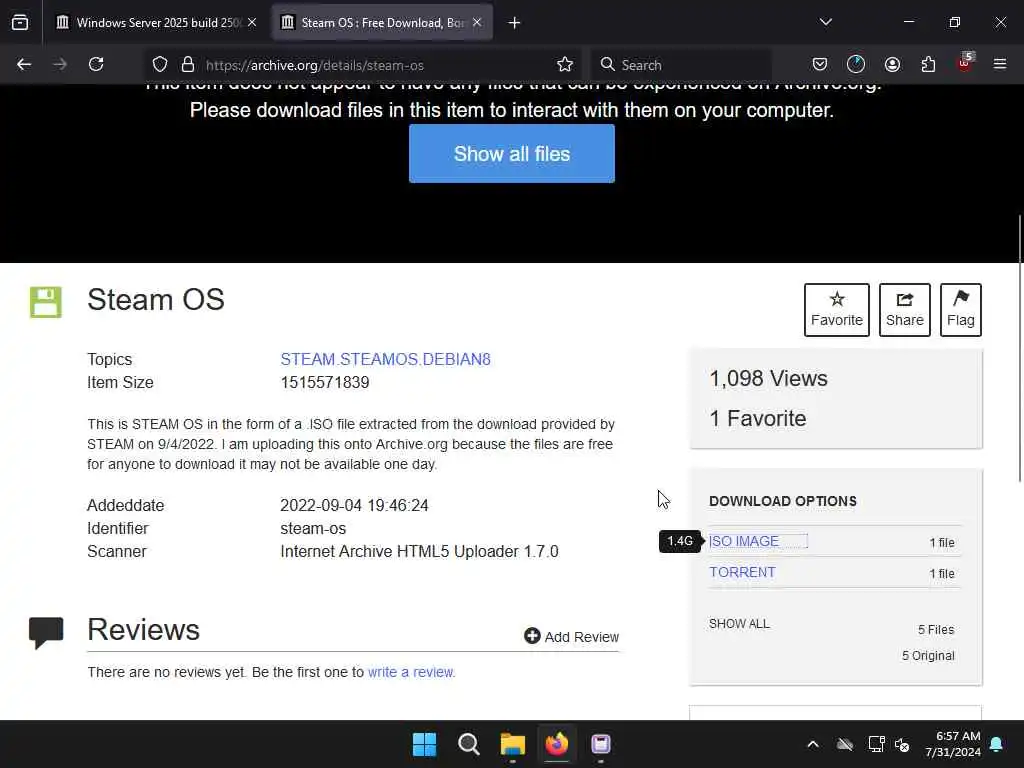Click the site security padlock icon
Viewport: 1024px width, 768px height.
click(188, 65)
